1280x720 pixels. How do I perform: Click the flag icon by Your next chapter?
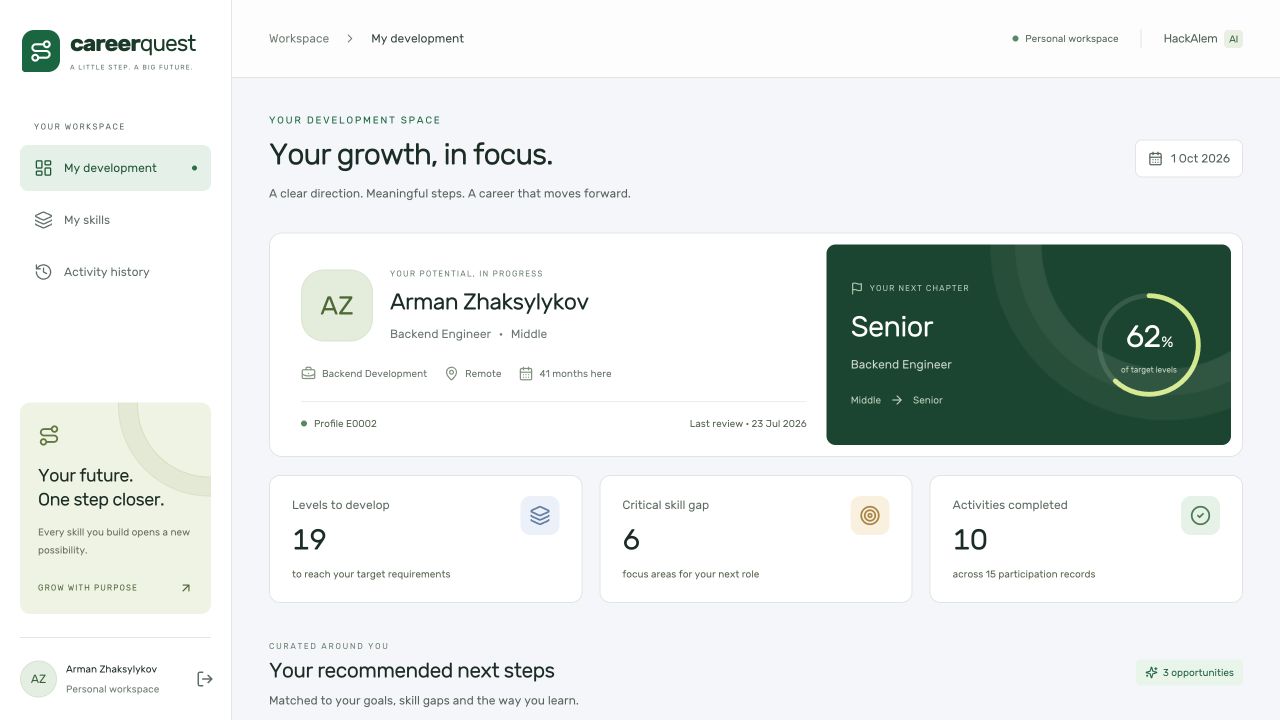pyautogui.click(x=856, y=288)
